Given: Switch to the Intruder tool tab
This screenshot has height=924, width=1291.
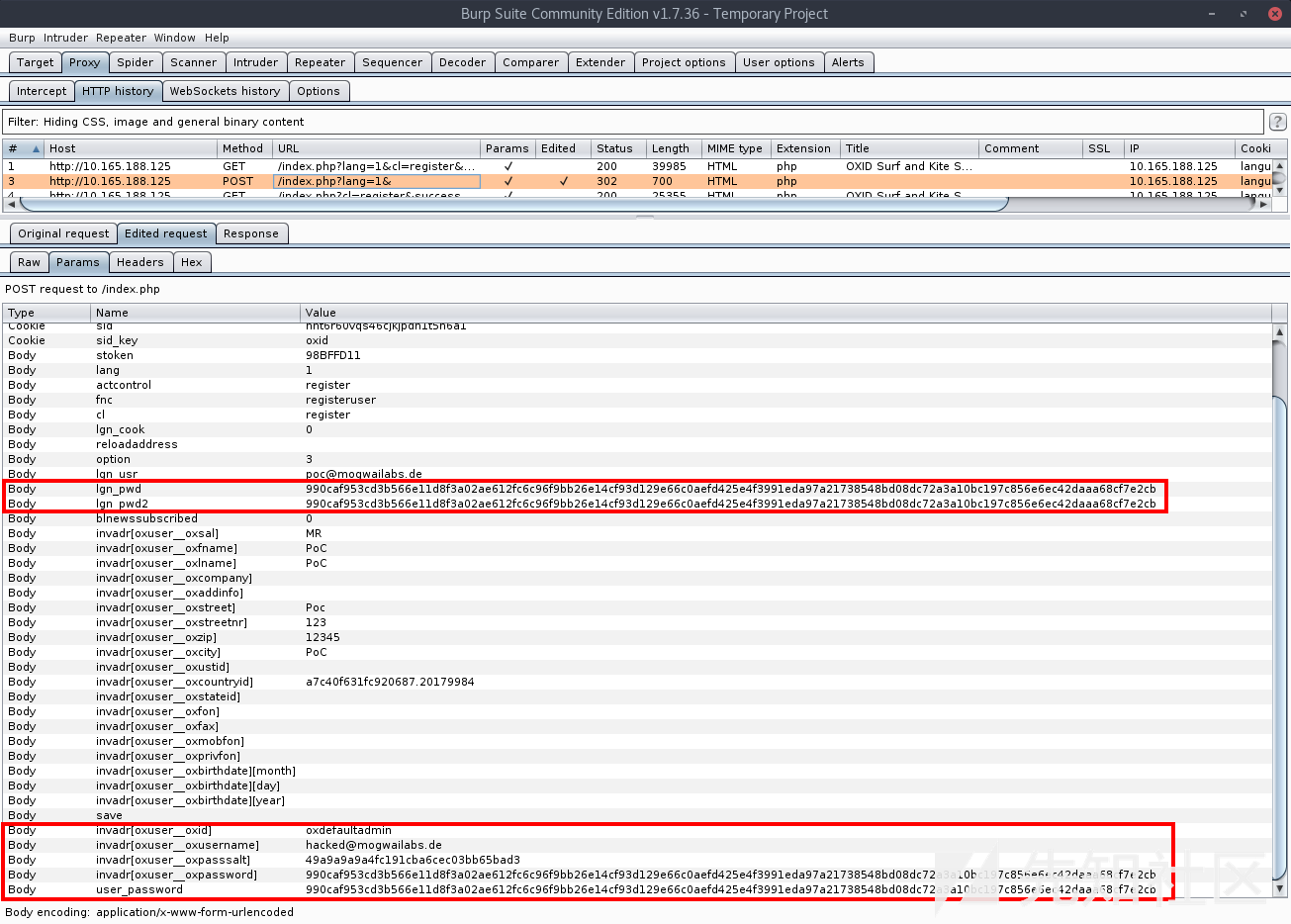Looking at the screenshot, I should pos(256,62).
